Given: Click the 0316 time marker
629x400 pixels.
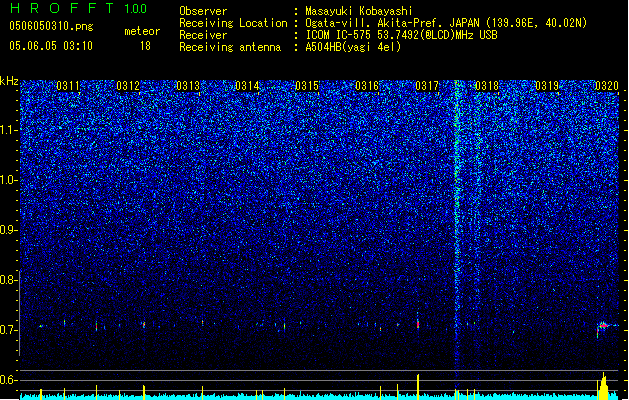Looking at the screenshot, I should (x=367, y=86).
